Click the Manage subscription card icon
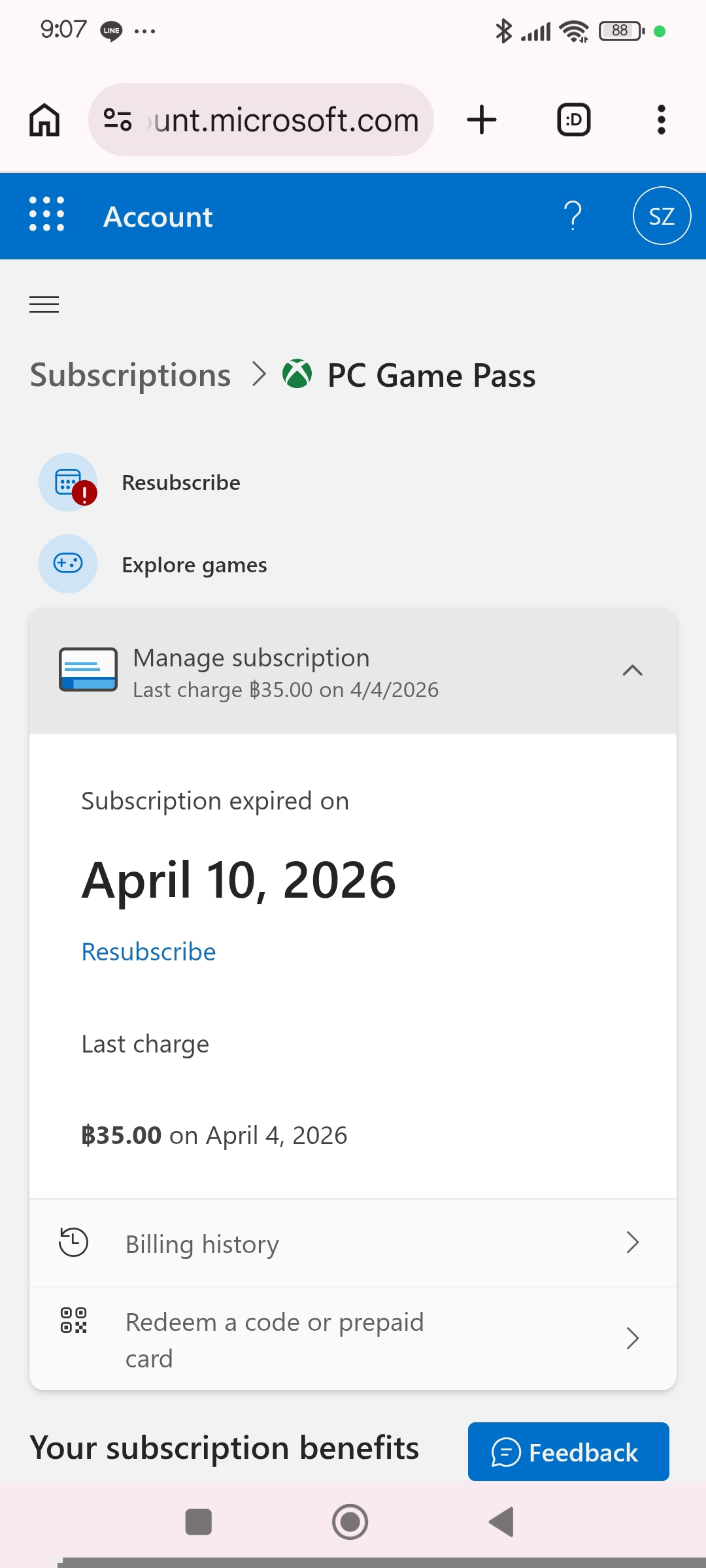This screenshot has height=1568, width=706. [x=88, y=670]
